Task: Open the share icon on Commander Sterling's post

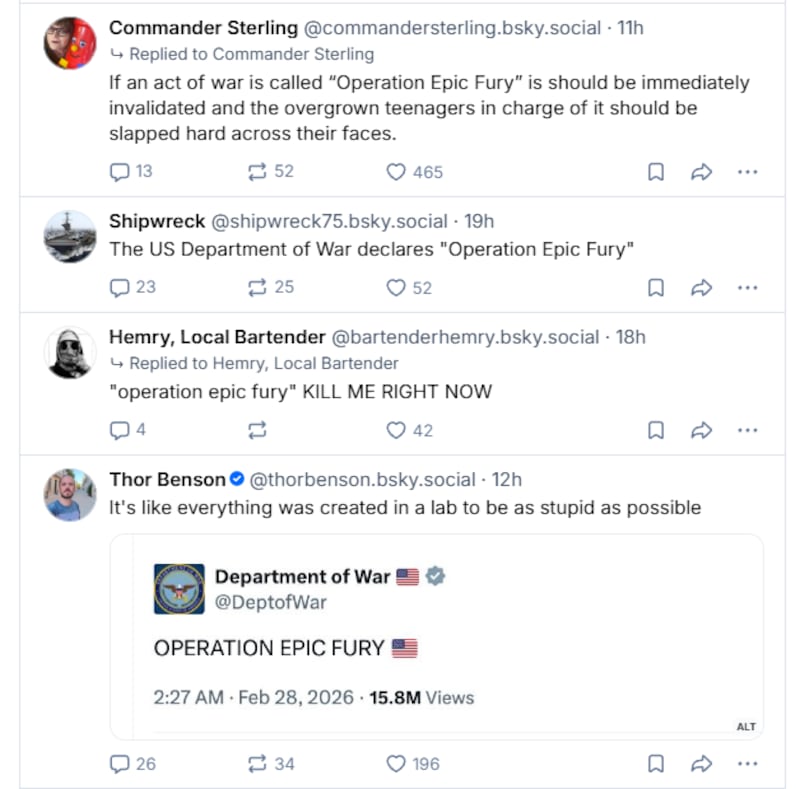Action: pyautogui.click(x=702, y=172)
